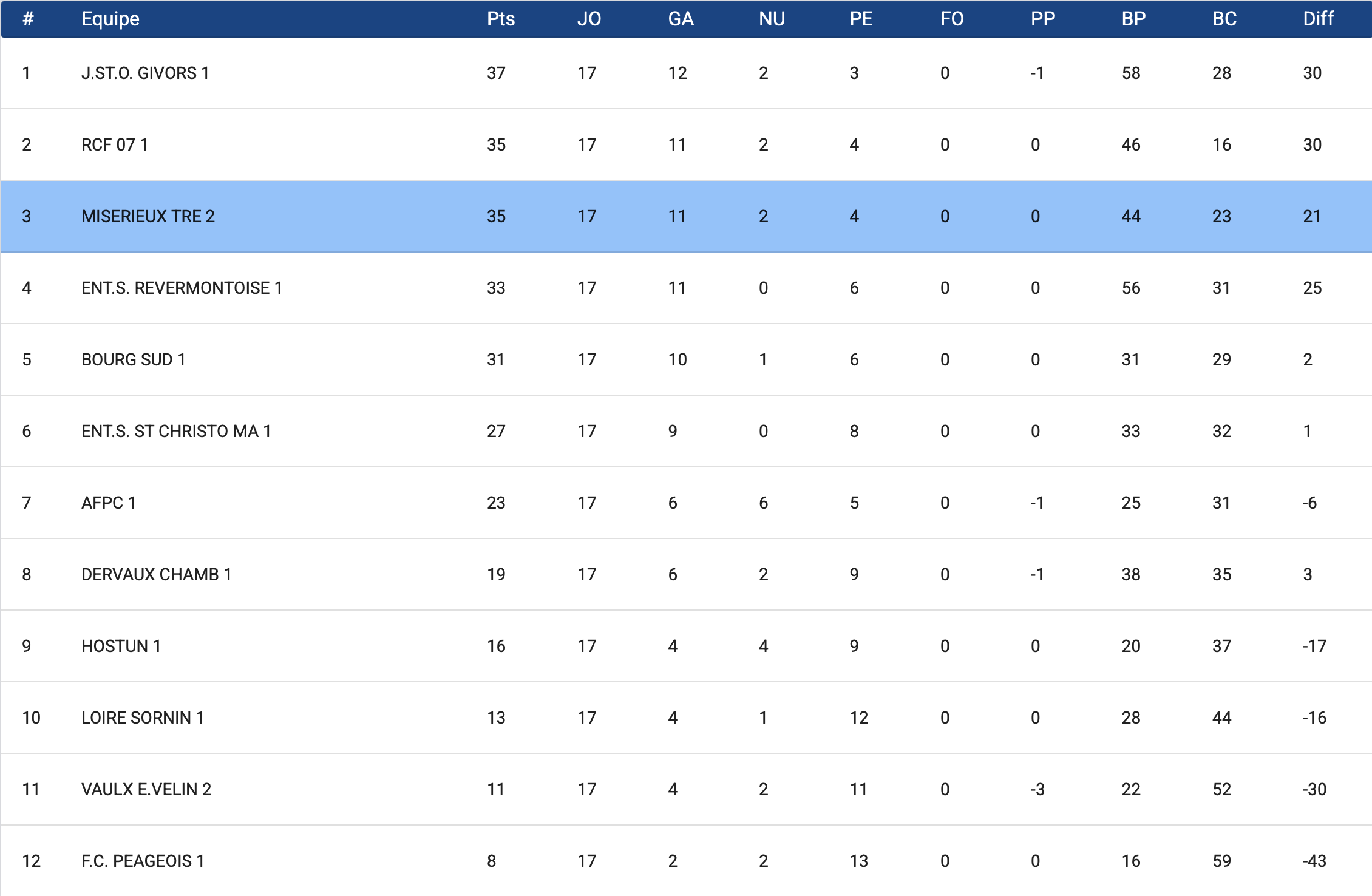Click highlighted team MISERIEUX TRE 2

(148, 217)
